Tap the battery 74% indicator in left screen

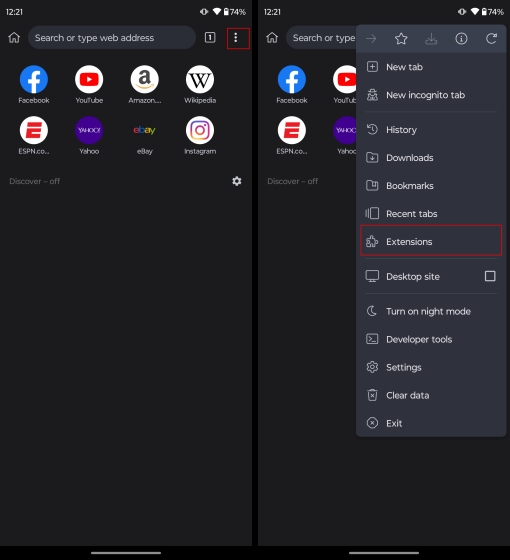[x=235, y=12]
